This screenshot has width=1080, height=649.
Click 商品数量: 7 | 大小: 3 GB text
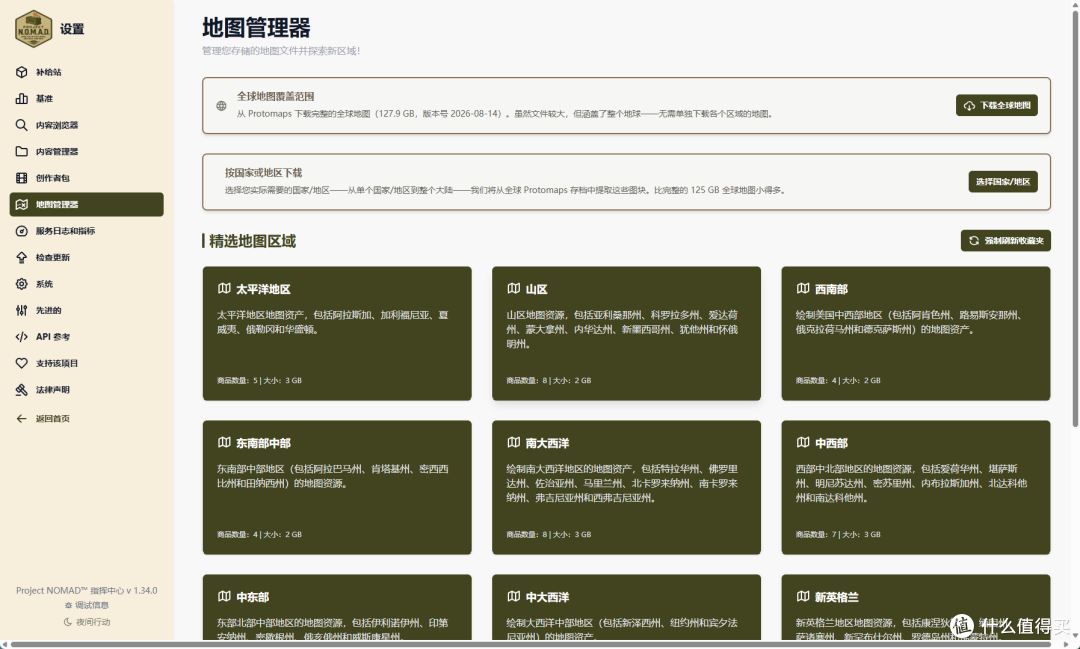pos(838,535)
